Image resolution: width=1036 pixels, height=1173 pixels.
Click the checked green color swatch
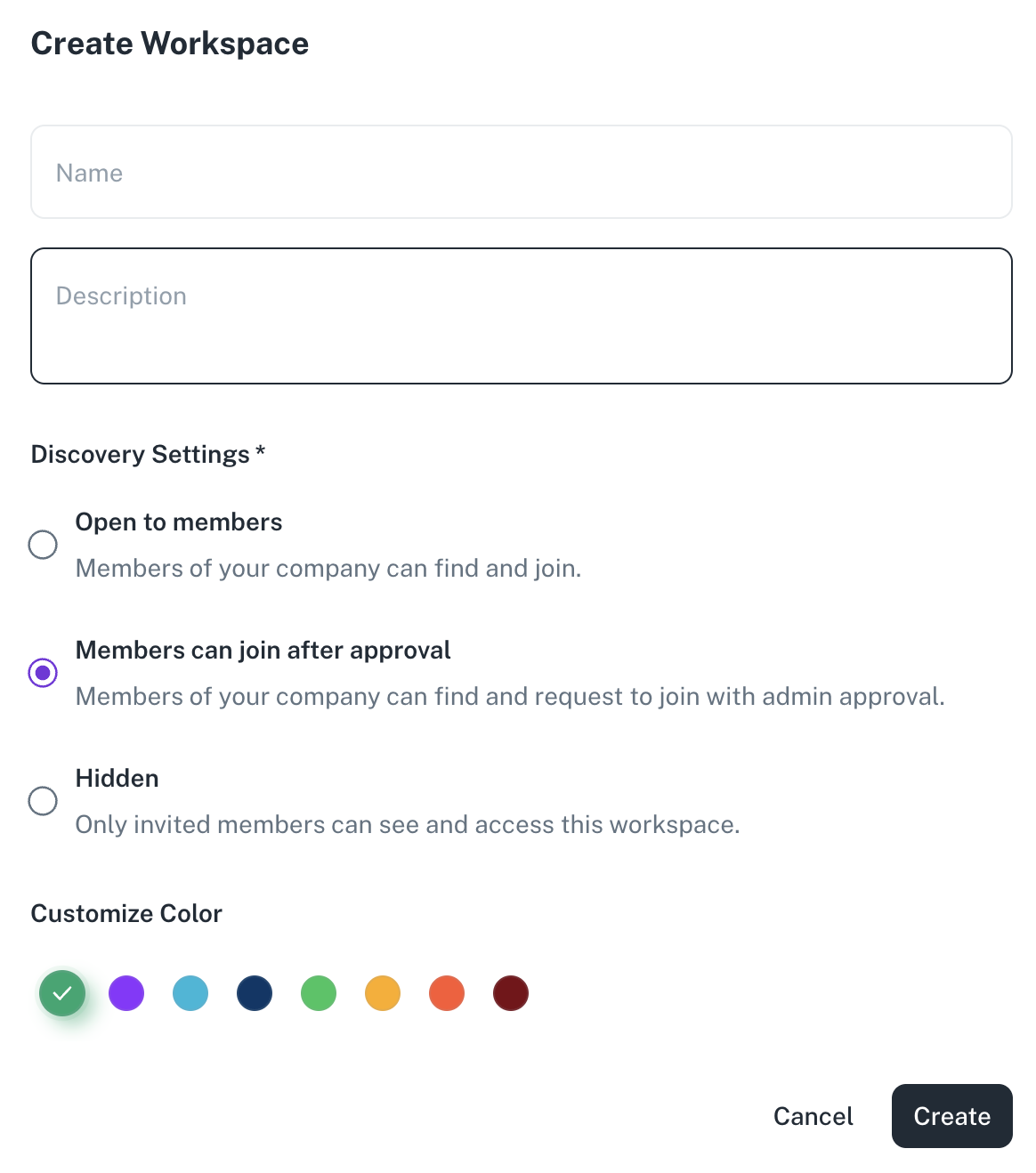(x=62, y=993)
